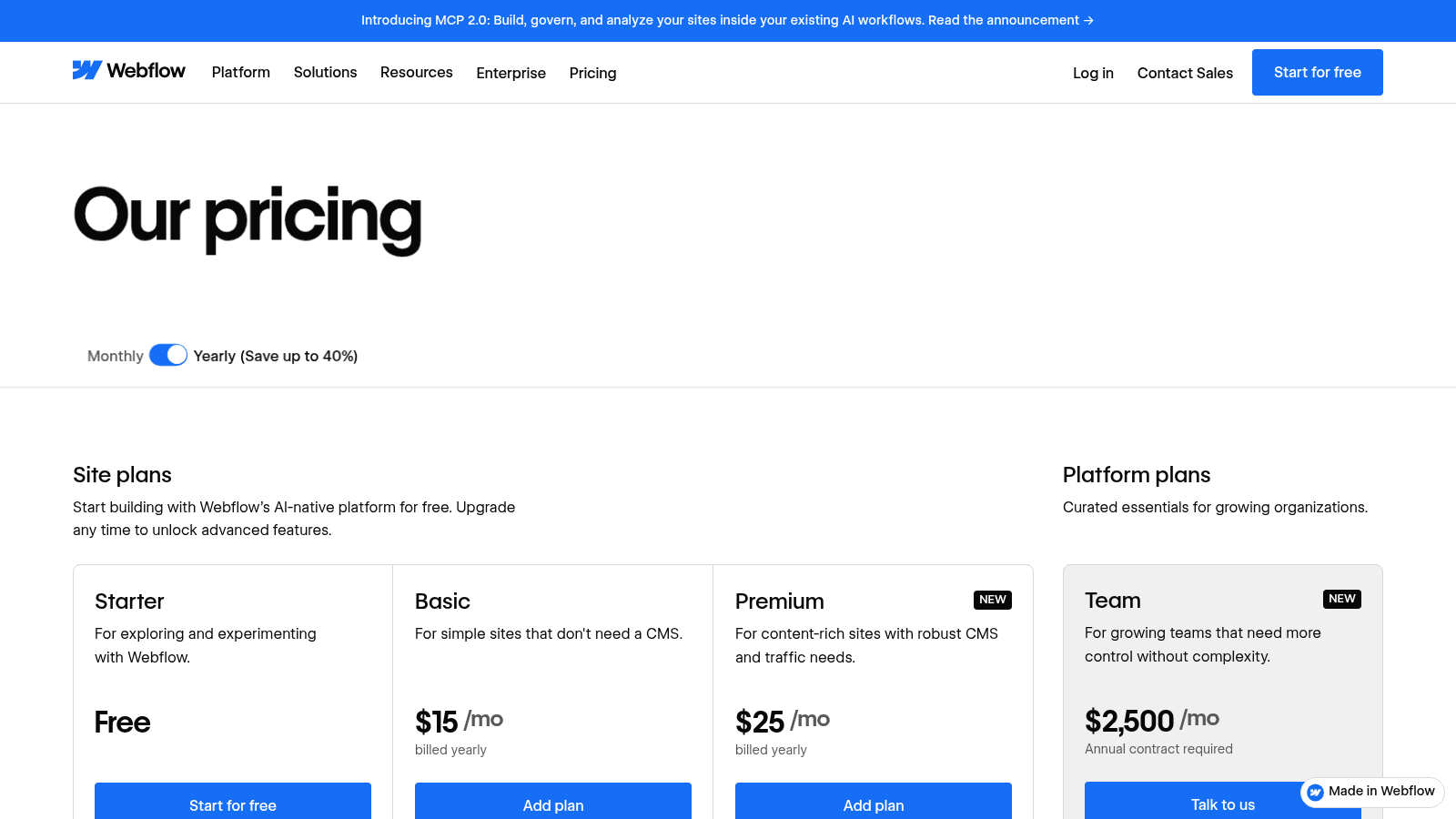Click Talk to us in Team plan
The height and width of the screenshot is (819, 1456).
coord(1223,802)
